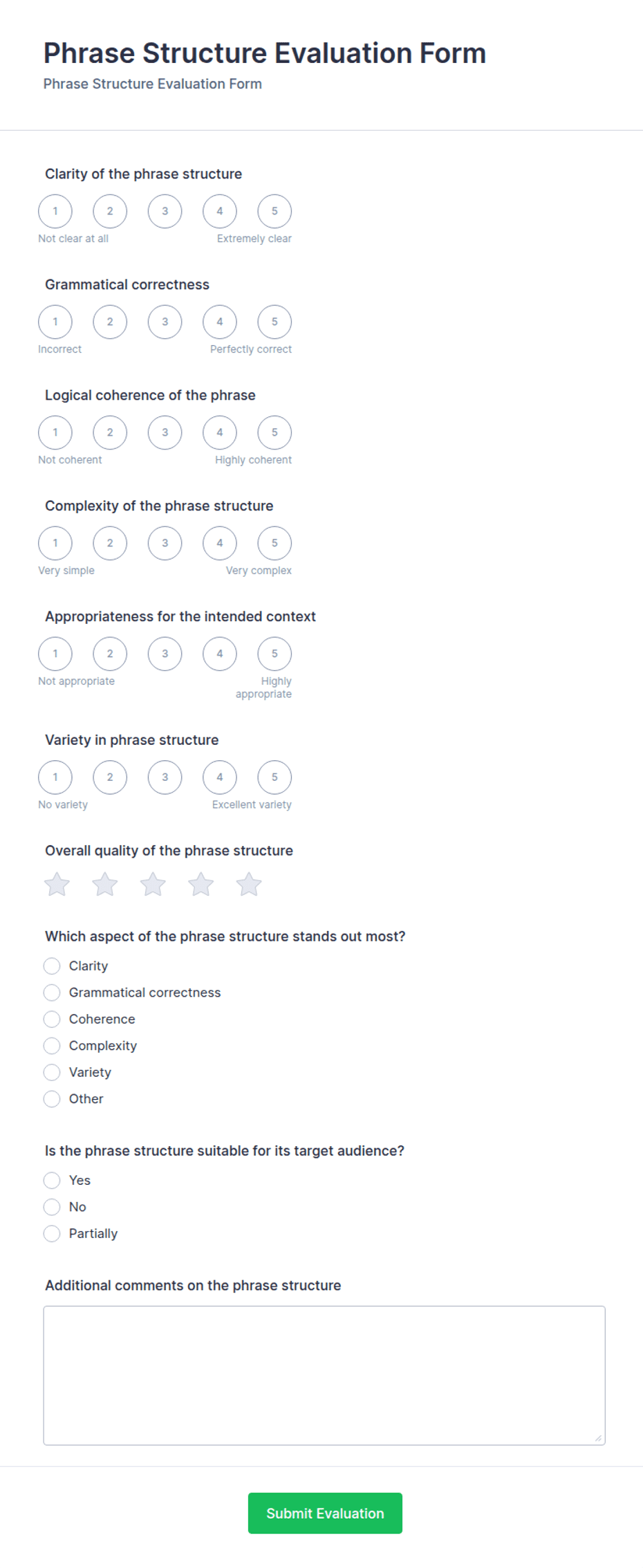This screenshot has height=1568, width=643.
Task: Select Other as the standout aspect
Action: click(x=52, y=1098)
